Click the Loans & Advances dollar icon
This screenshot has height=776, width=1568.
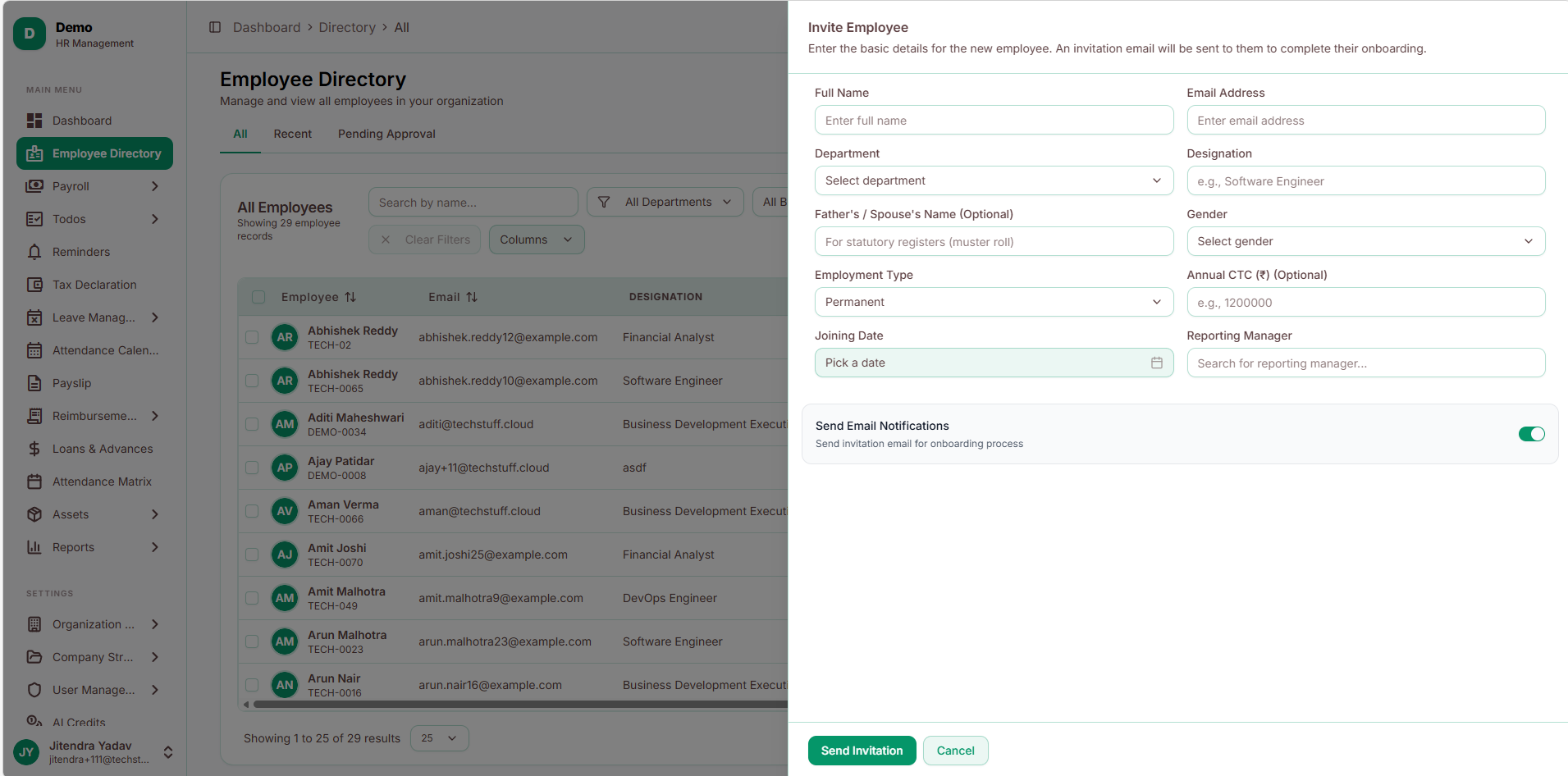tap(34, 449)
